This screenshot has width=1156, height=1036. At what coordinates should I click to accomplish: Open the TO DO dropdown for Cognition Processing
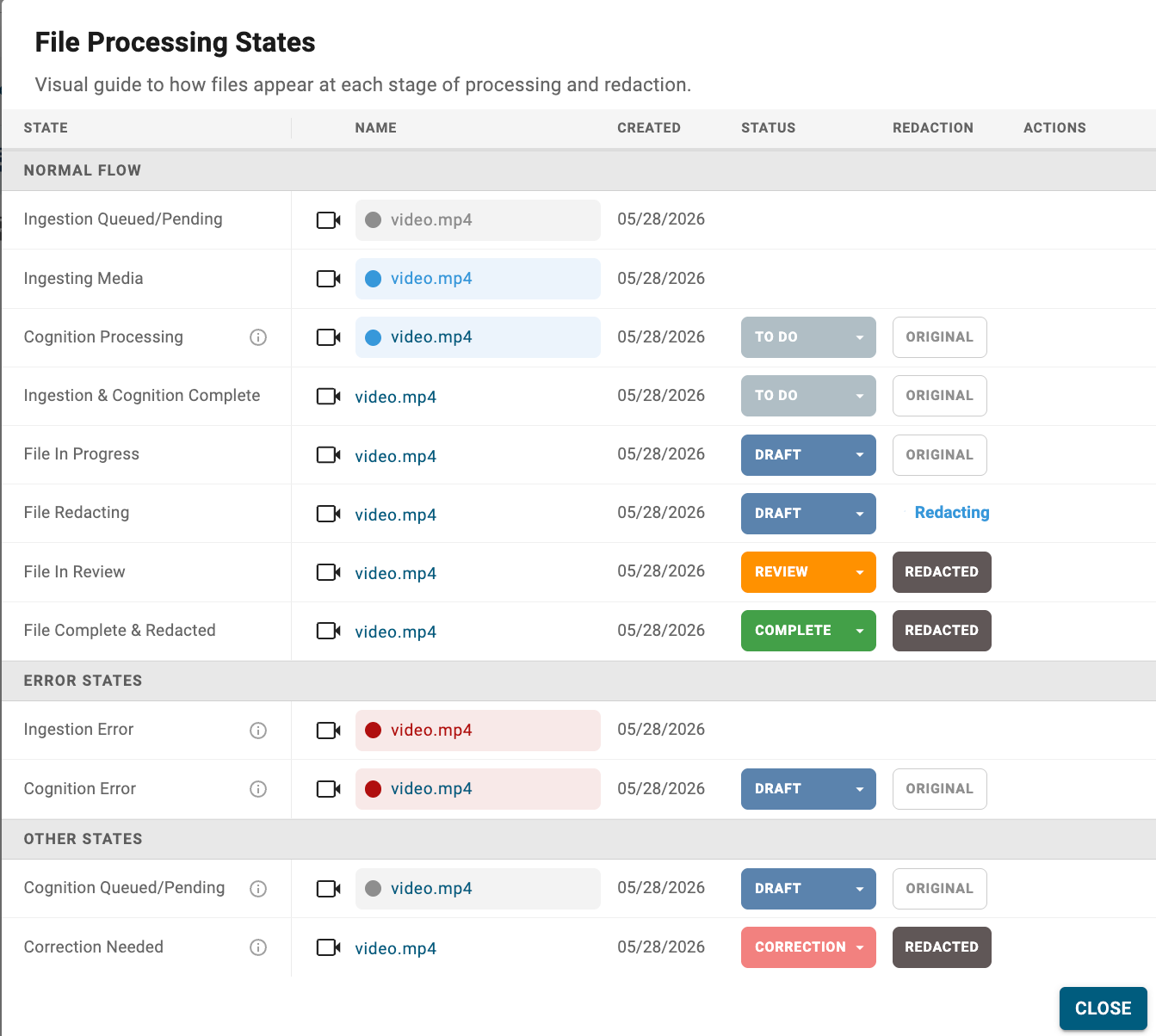[808, 337]
